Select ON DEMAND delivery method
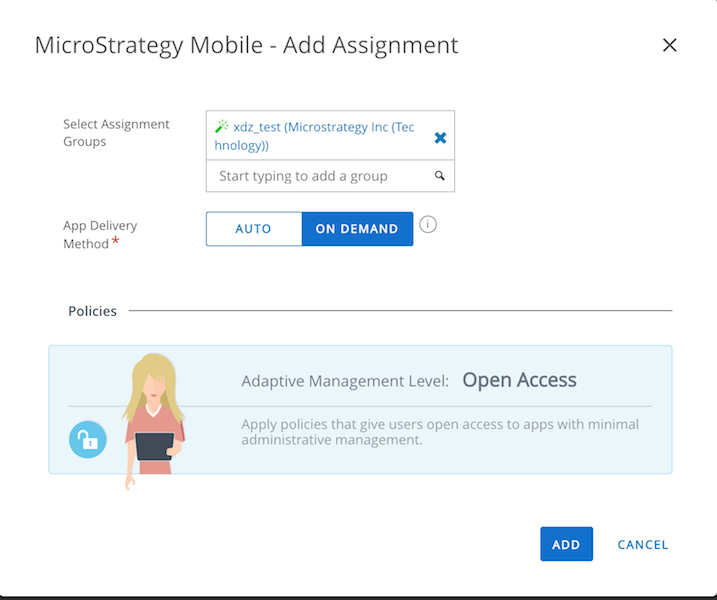 coord(357,229)
